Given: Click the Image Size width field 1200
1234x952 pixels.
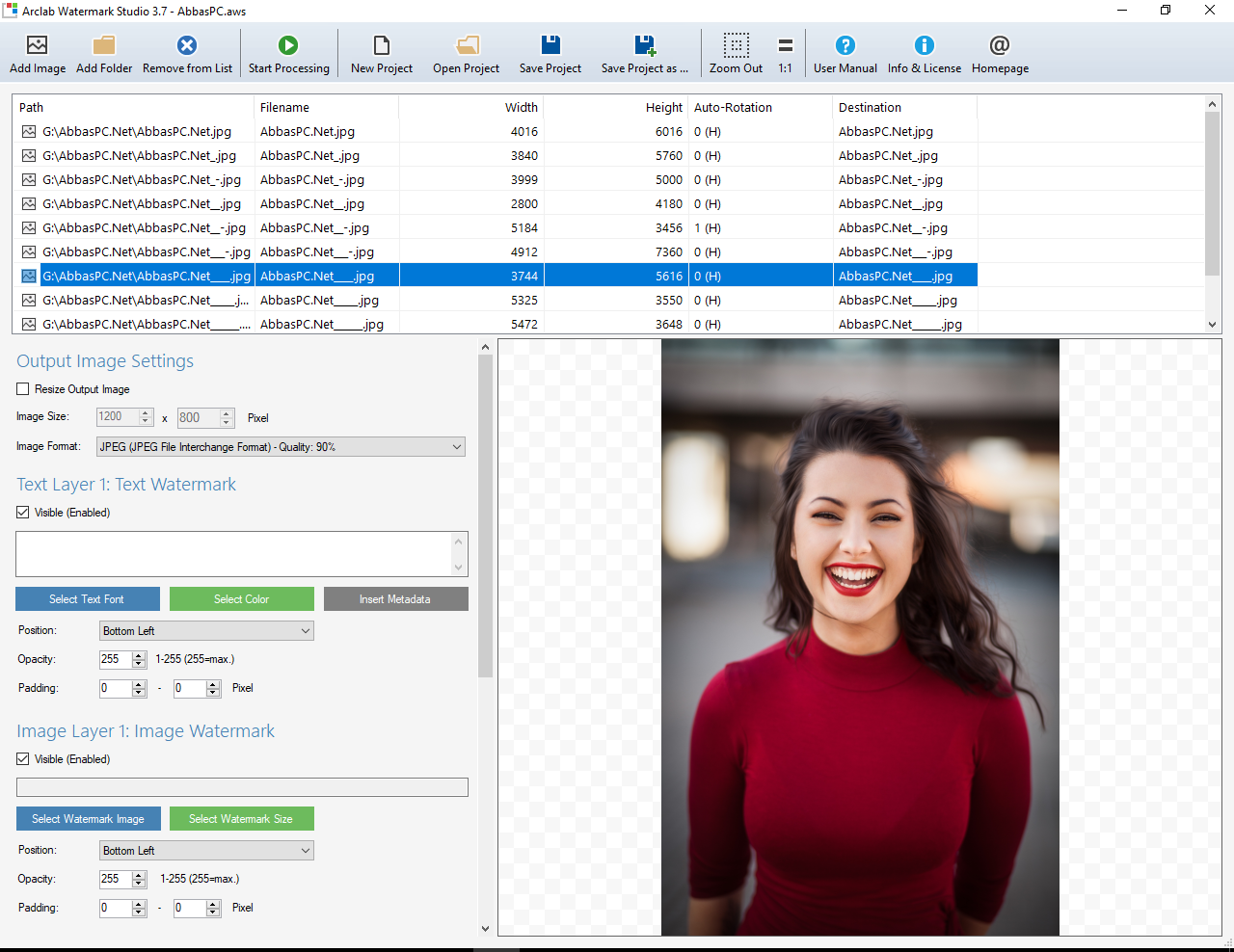Looking at the screenshot, I should (x=118, y=417).
